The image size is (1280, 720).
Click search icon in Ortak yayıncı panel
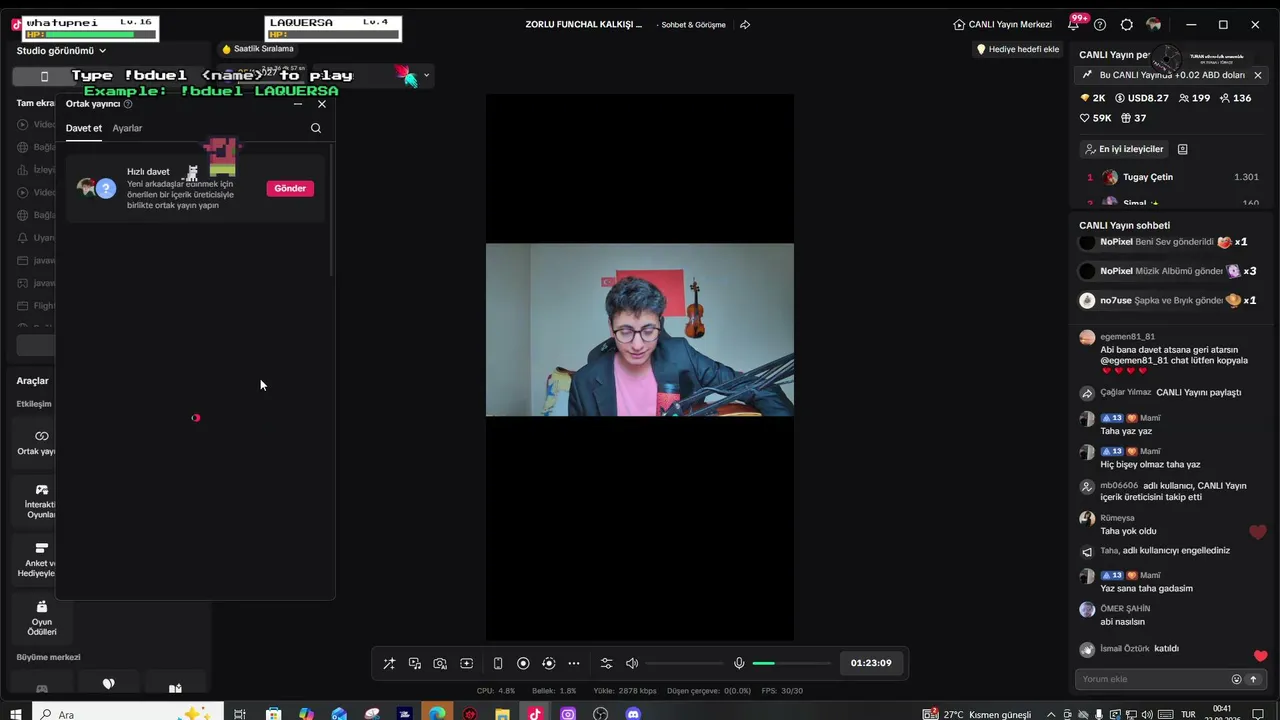click(x=316, y=128)
